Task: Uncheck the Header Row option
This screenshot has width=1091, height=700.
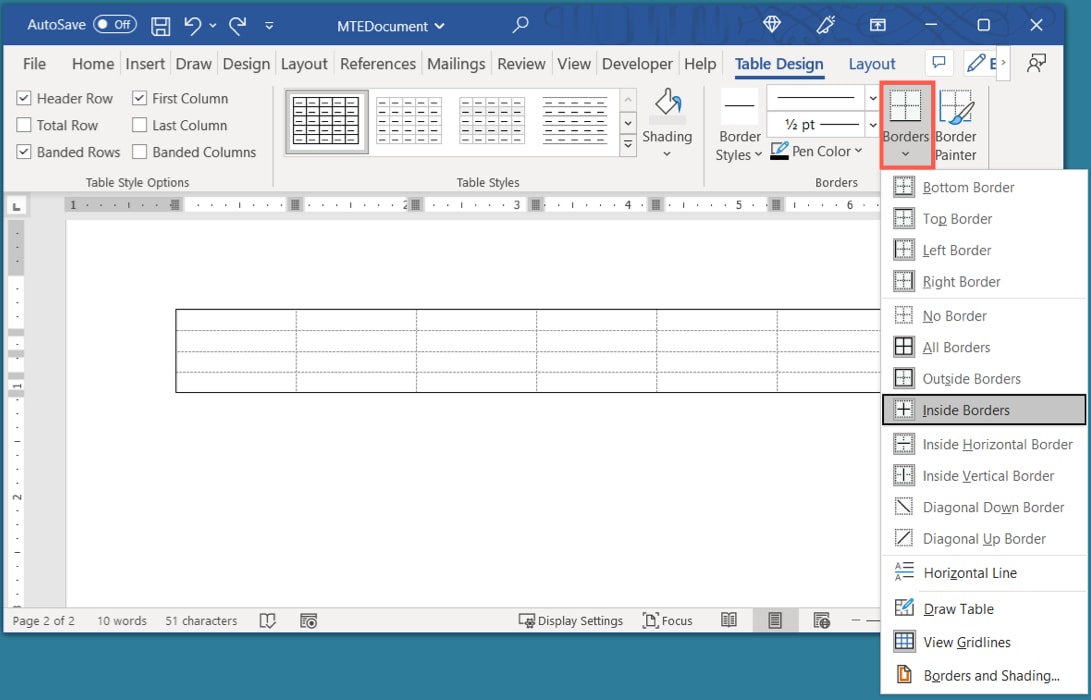Action: [22, 98]
